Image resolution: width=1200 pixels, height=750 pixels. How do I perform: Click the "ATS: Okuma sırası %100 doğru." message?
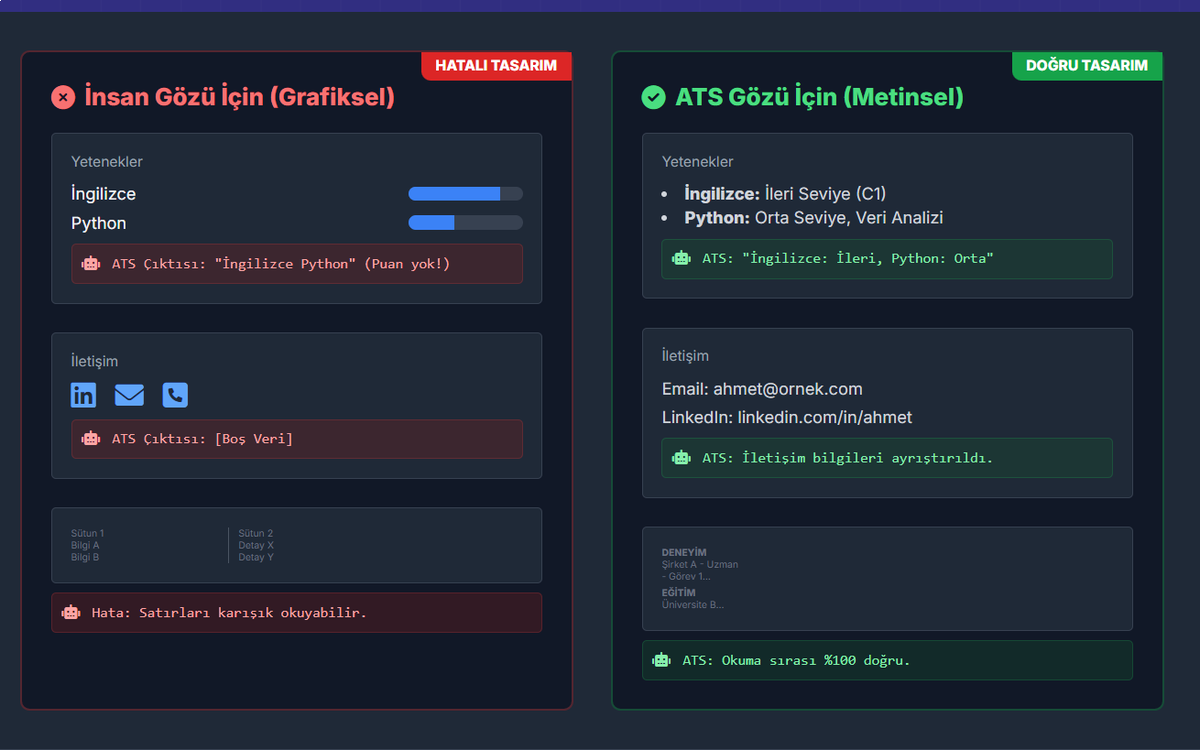[887, 660]
